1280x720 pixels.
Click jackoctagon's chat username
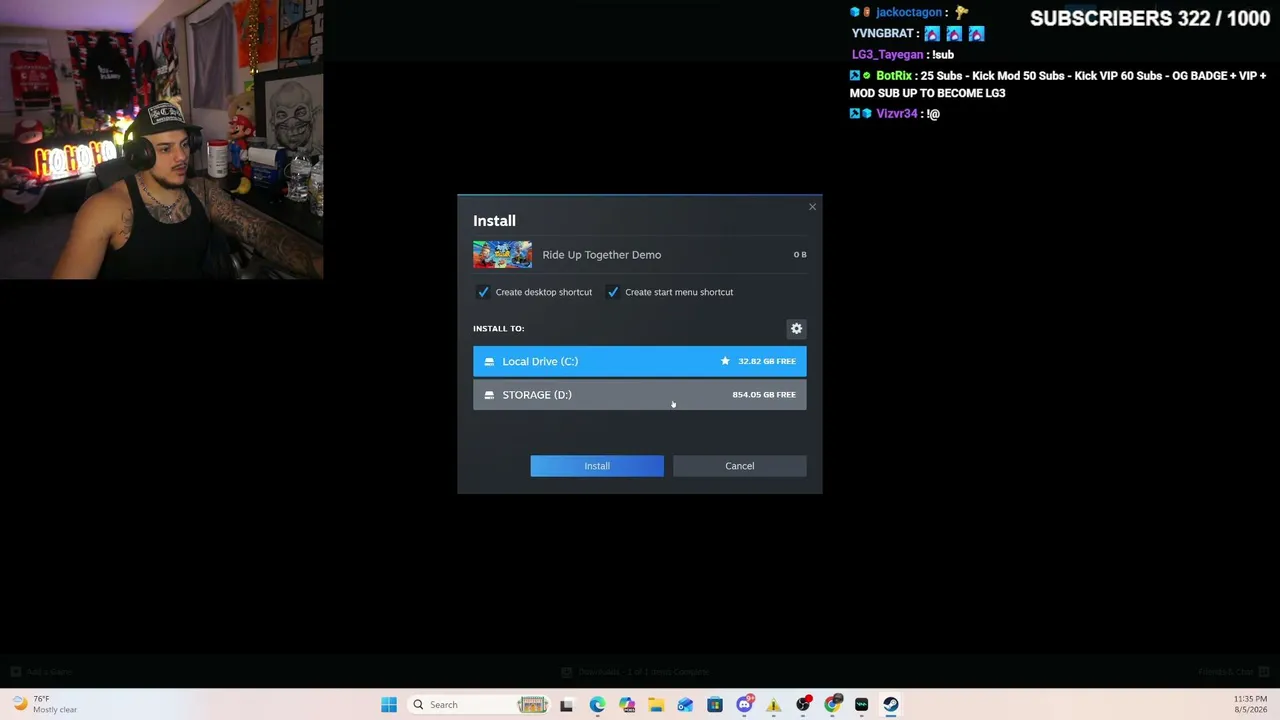(x=909, y=13)
